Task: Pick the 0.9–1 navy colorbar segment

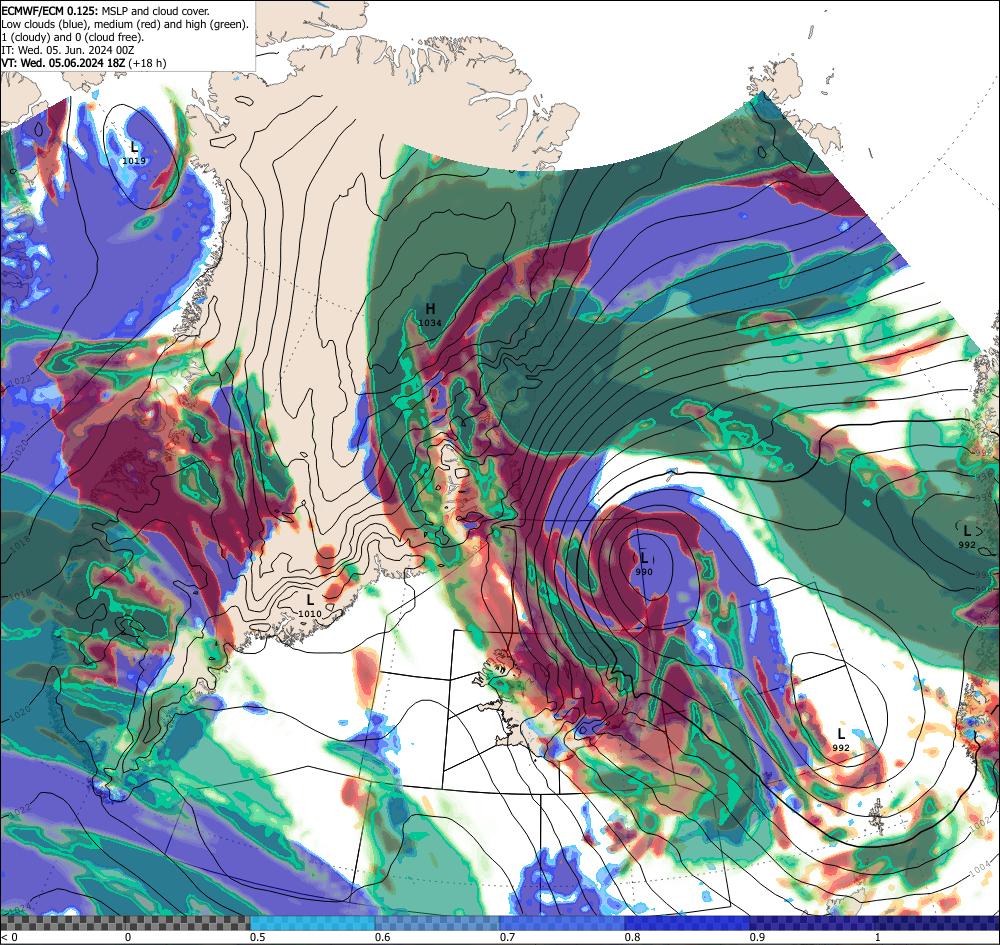Action: click(x=874, y=922)
